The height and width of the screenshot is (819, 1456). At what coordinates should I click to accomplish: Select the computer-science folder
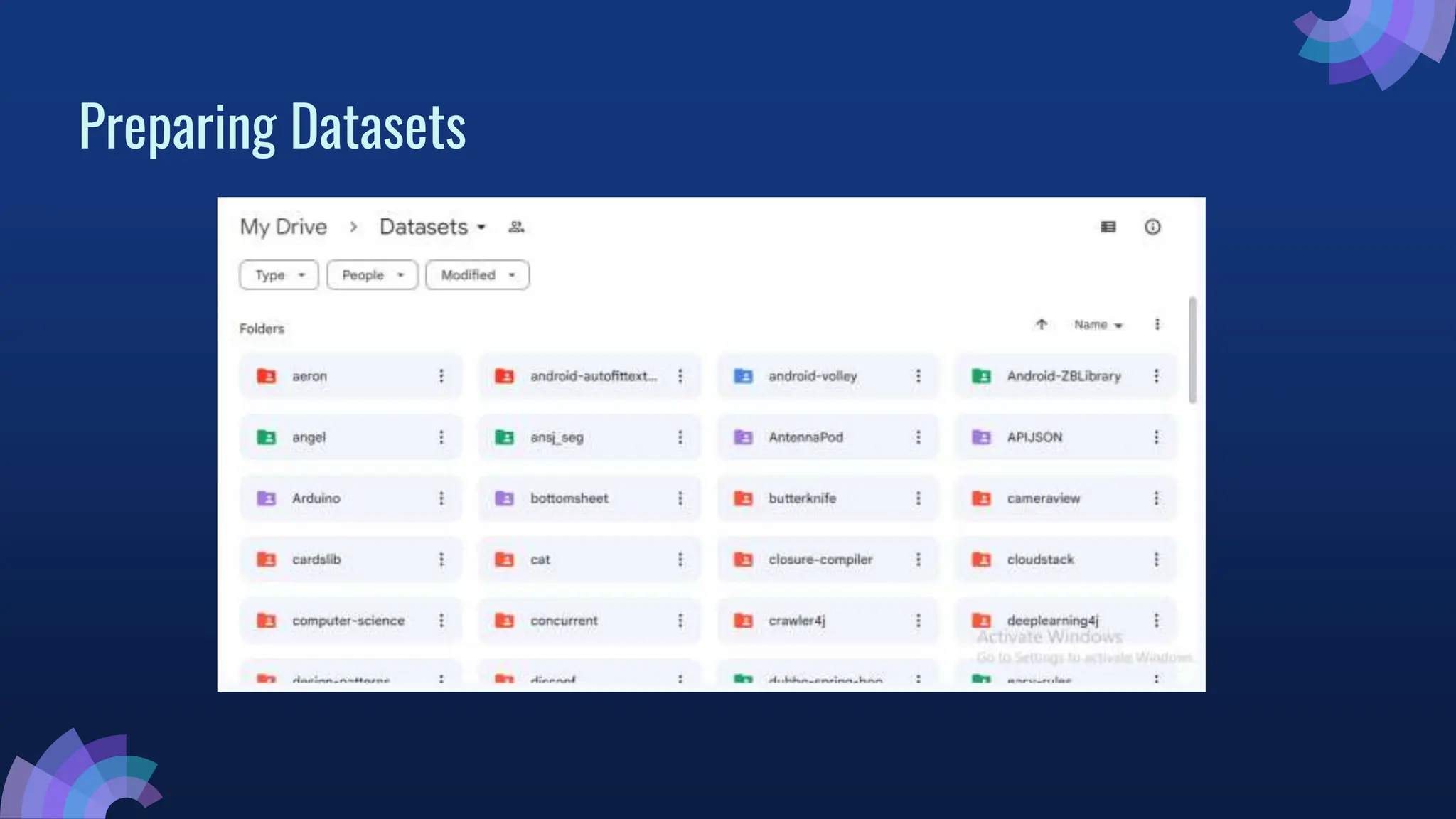point(348,621)
